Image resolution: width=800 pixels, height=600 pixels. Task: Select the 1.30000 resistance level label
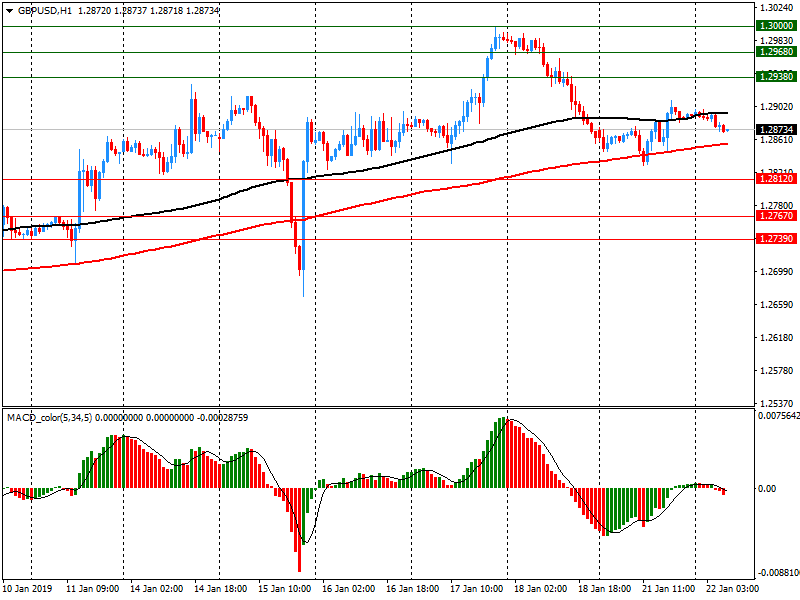(x=776, y=26)
